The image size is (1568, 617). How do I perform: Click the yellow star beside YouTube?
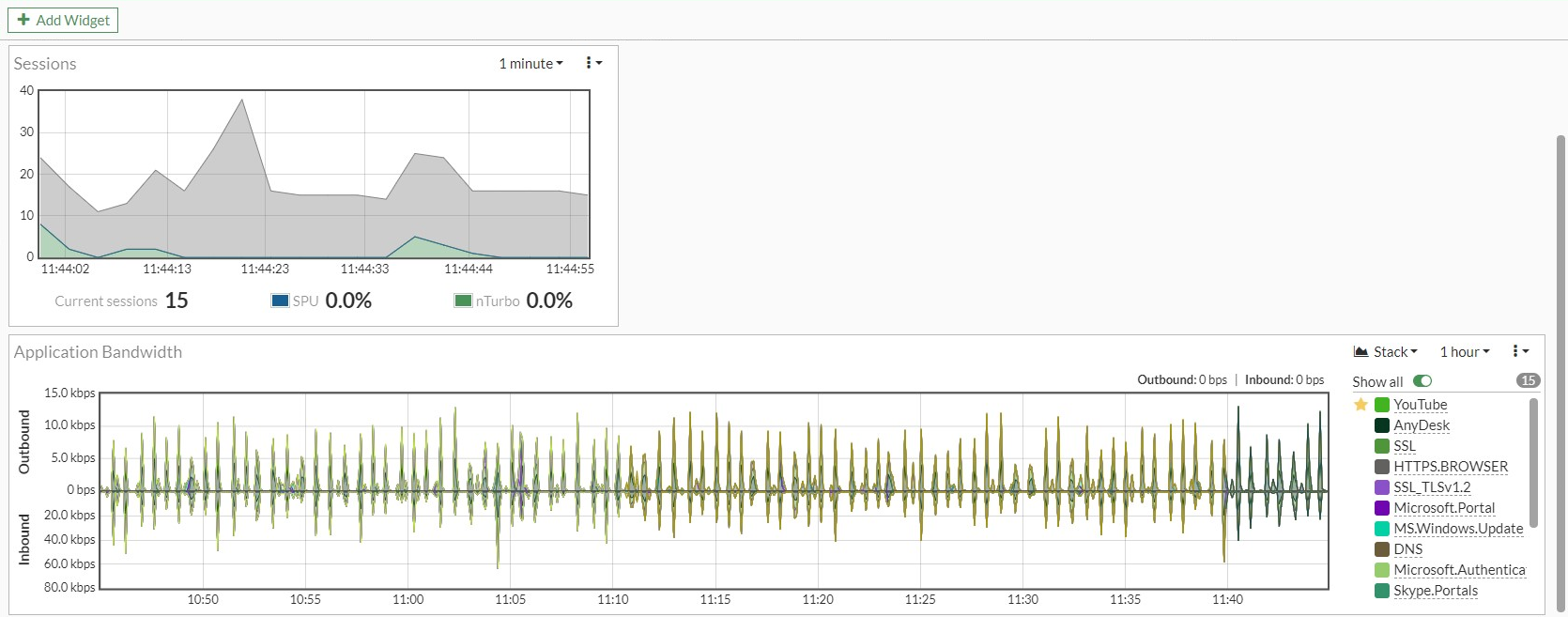pyautogui.click(x=1360, y=405)
